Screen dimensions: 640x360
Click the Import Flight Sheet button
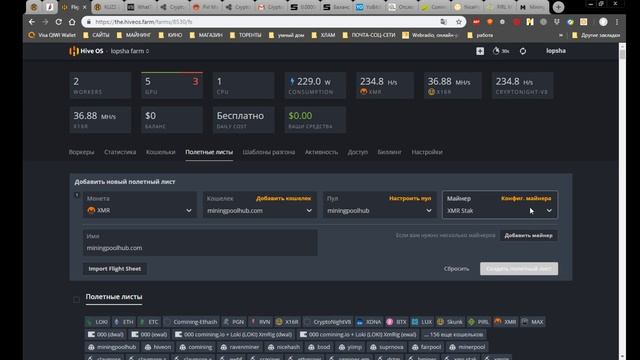point(115,269)
